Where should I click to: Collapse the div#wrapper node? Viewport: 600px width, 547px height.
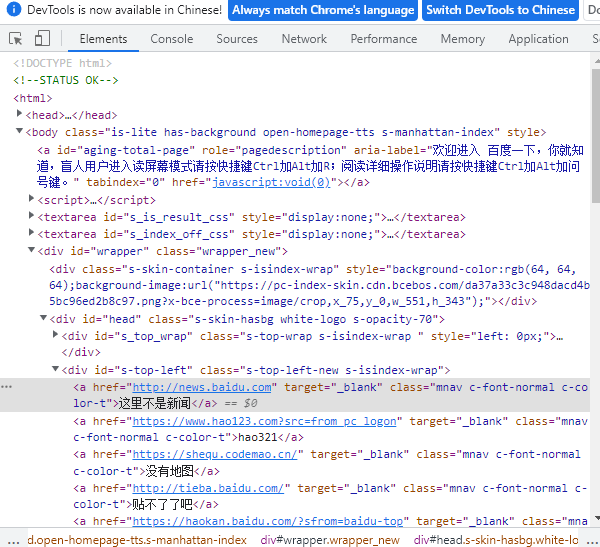coord(31,250)
